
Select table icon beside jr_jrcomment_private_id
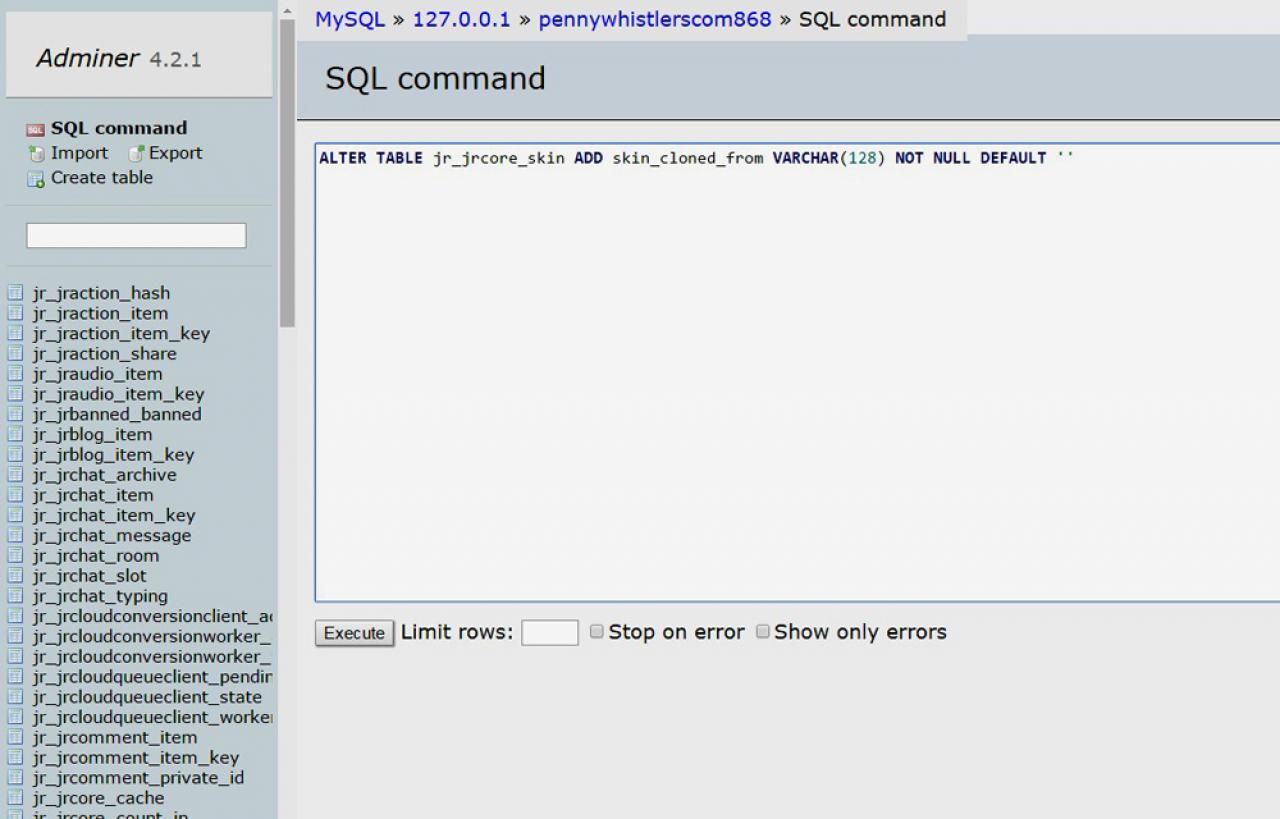pyautogui.click(x=15, y=777)
